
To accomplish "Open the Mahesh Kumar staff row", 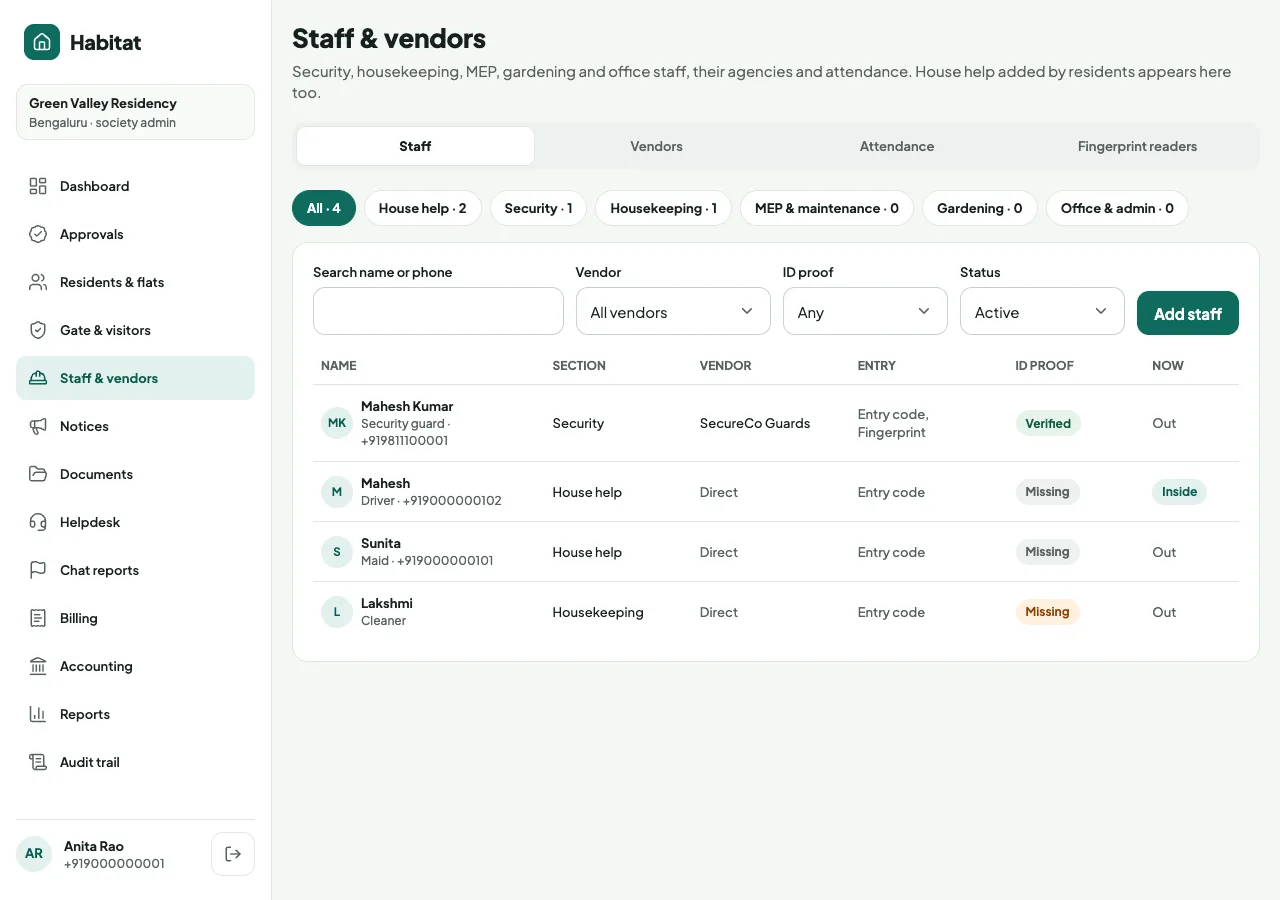I will tap(776, 423).
